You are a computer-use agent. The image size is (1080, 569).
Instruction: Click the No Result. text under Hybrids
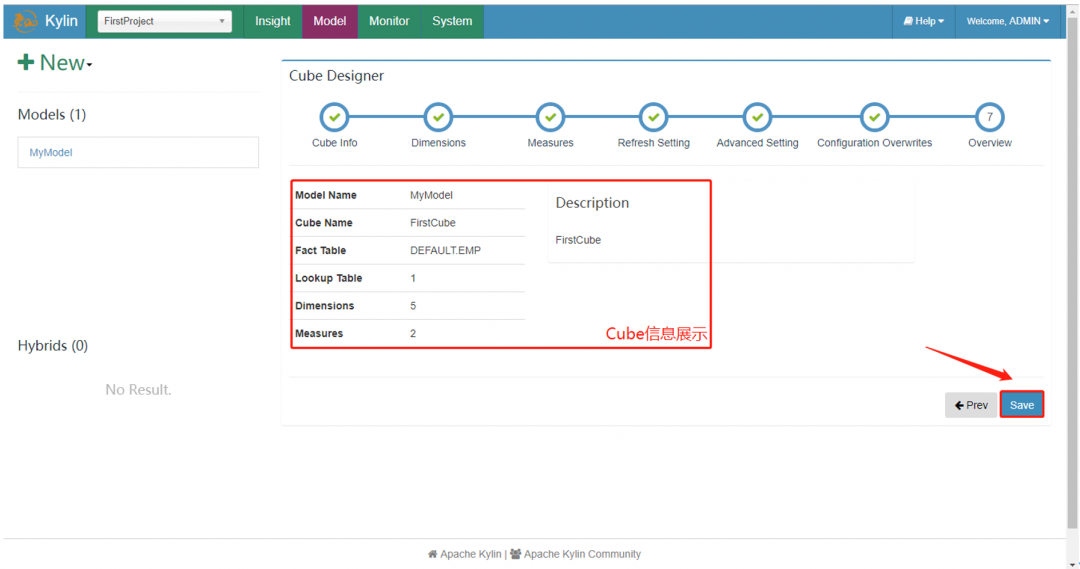[138, 390]
